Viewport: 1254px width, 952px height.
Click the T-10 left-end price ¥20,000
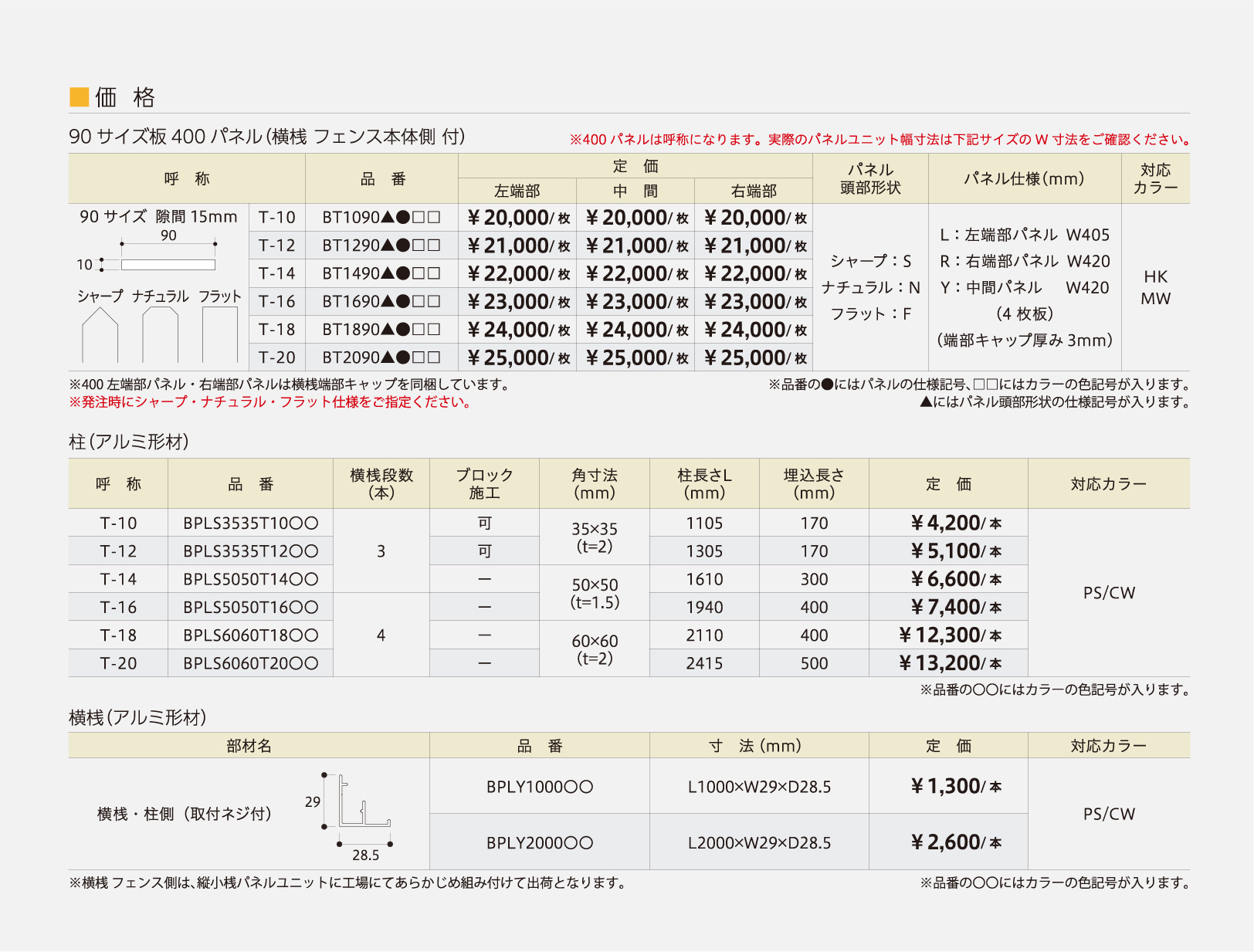coord(519,218)
